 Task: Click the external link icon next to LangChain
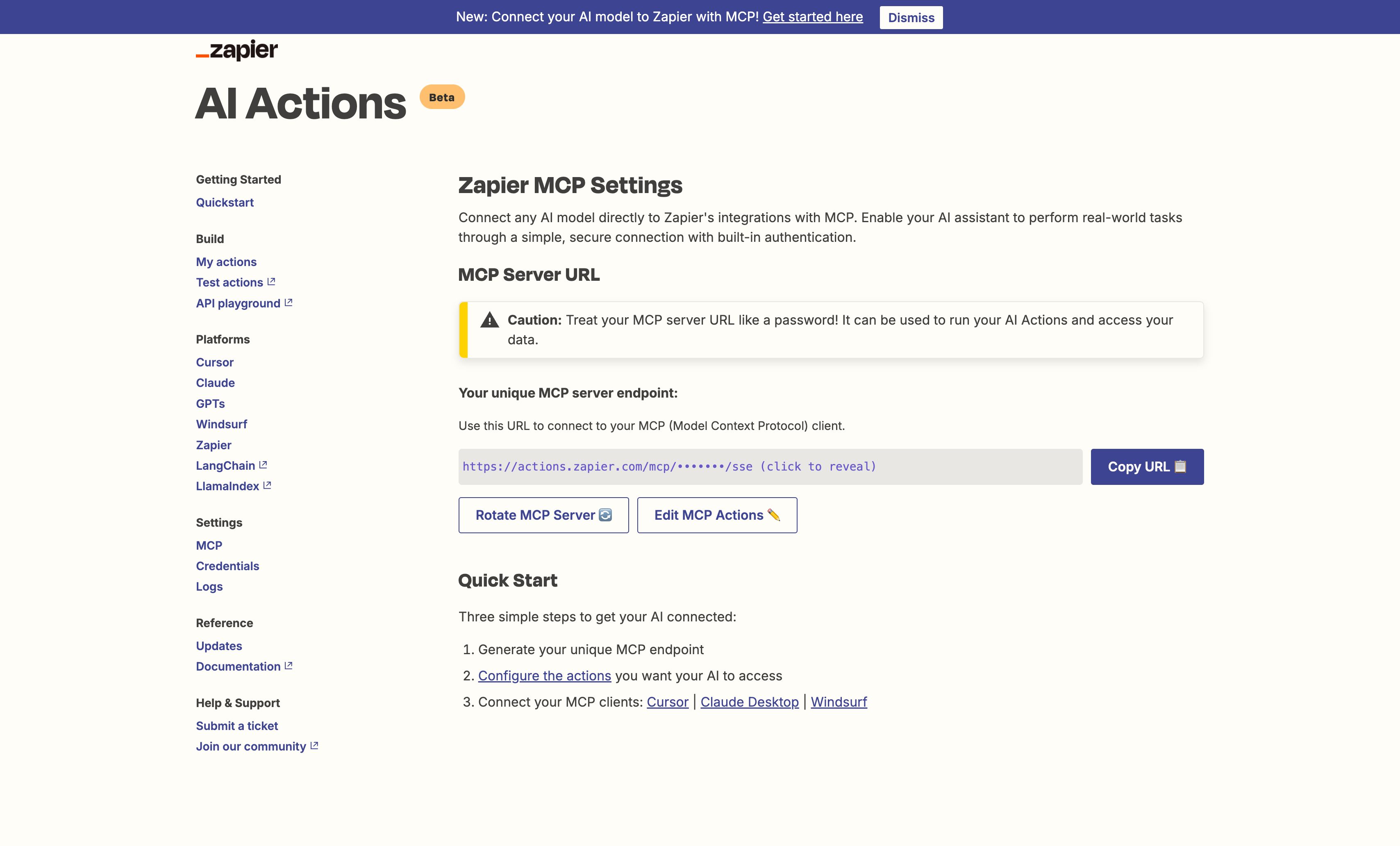263,465
